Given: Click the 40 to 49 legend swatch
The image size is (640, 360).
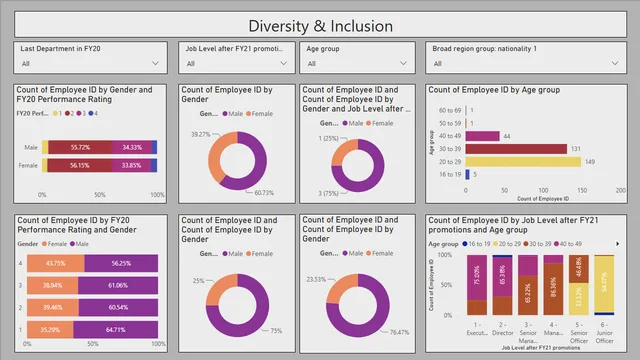Looking at the screenshot, I should click(556, 244).
